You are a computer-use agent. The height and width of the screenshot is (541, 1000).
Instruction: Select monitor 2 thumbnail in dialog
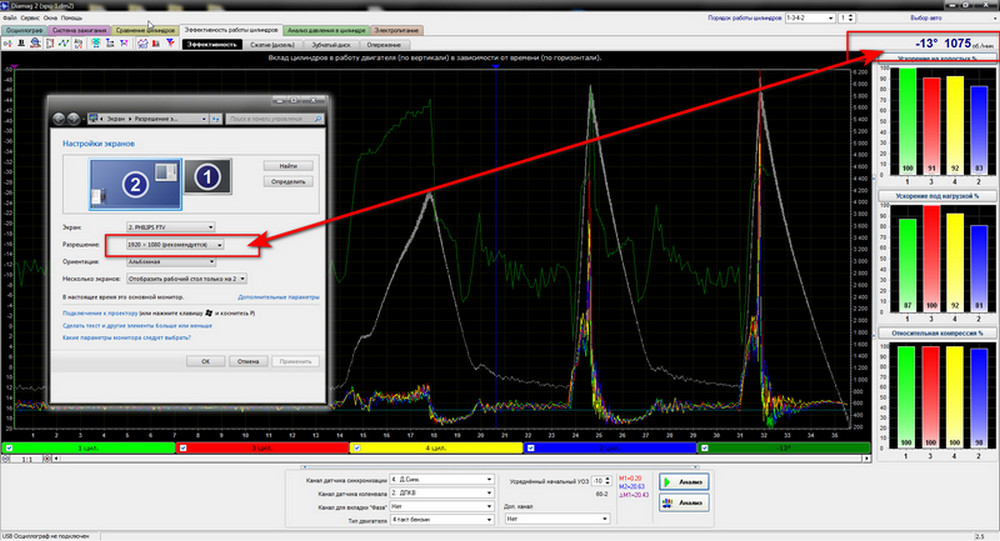pos(135,184)
